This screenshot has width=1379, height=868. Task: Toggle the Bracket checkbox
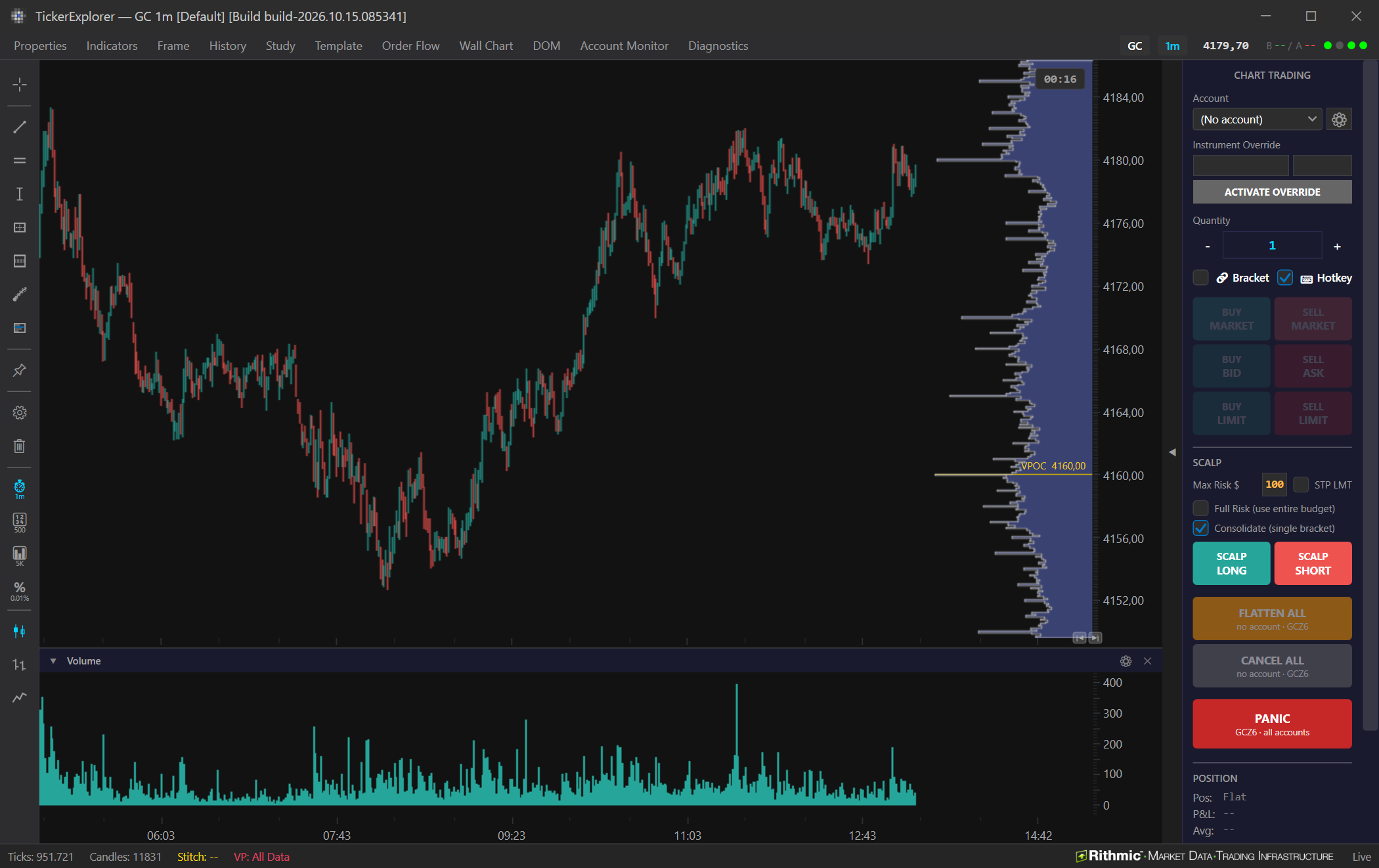1200,278
